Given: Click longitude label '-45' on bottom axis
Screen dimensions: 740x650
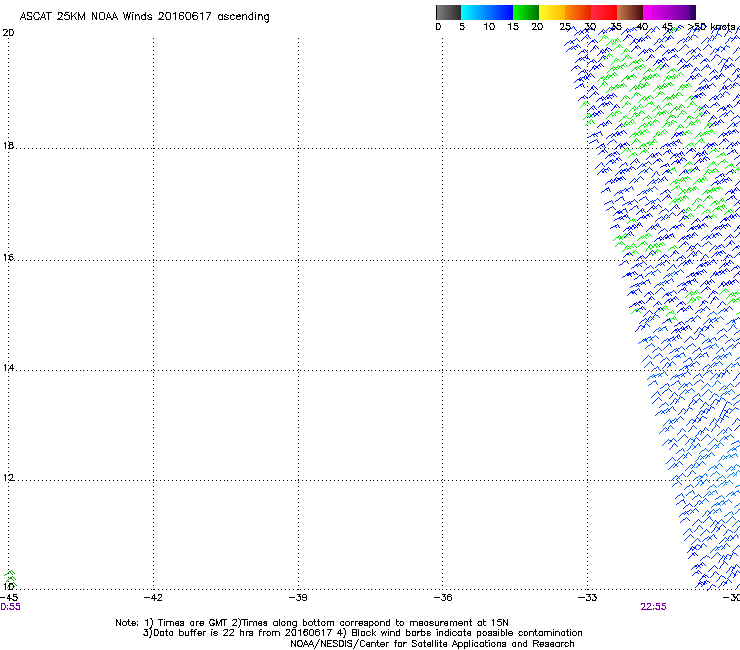Looking at the screenshot, I should click(x=9, y=597).
